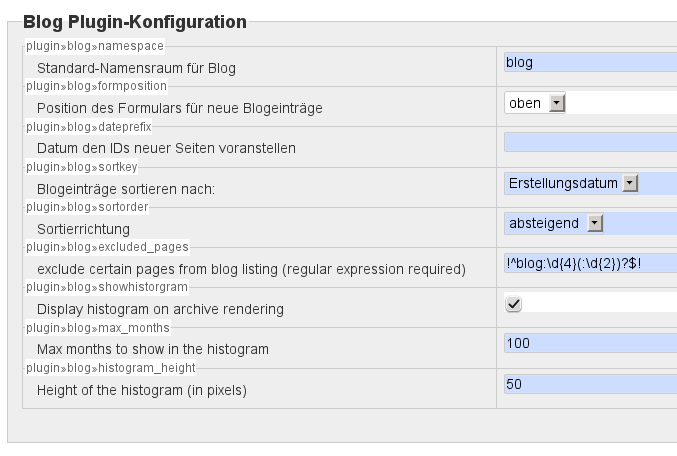The height and width of the screenshot is (456, 677).
Task: Click the plugin»blog»max_months setting key
Action: pos(98,327)
